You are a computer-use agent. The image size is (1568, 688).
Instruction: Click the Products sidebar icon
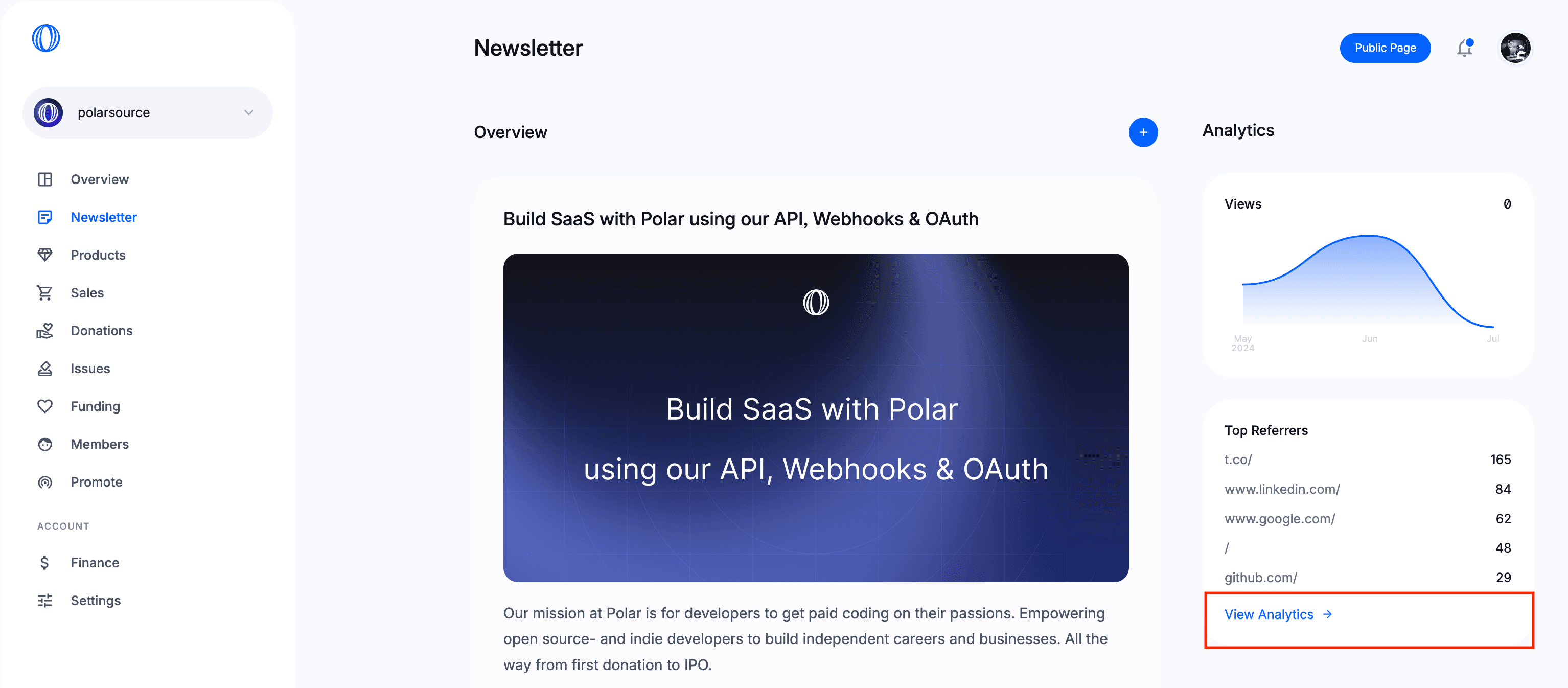(x=46, y=254)
